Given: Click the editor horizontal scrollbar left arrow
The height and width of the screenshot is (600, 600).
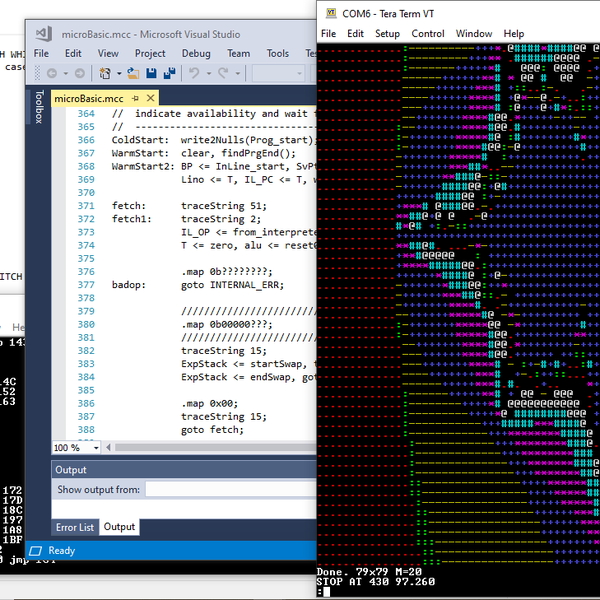Looking at the screenshot, I should click(109, 447).
